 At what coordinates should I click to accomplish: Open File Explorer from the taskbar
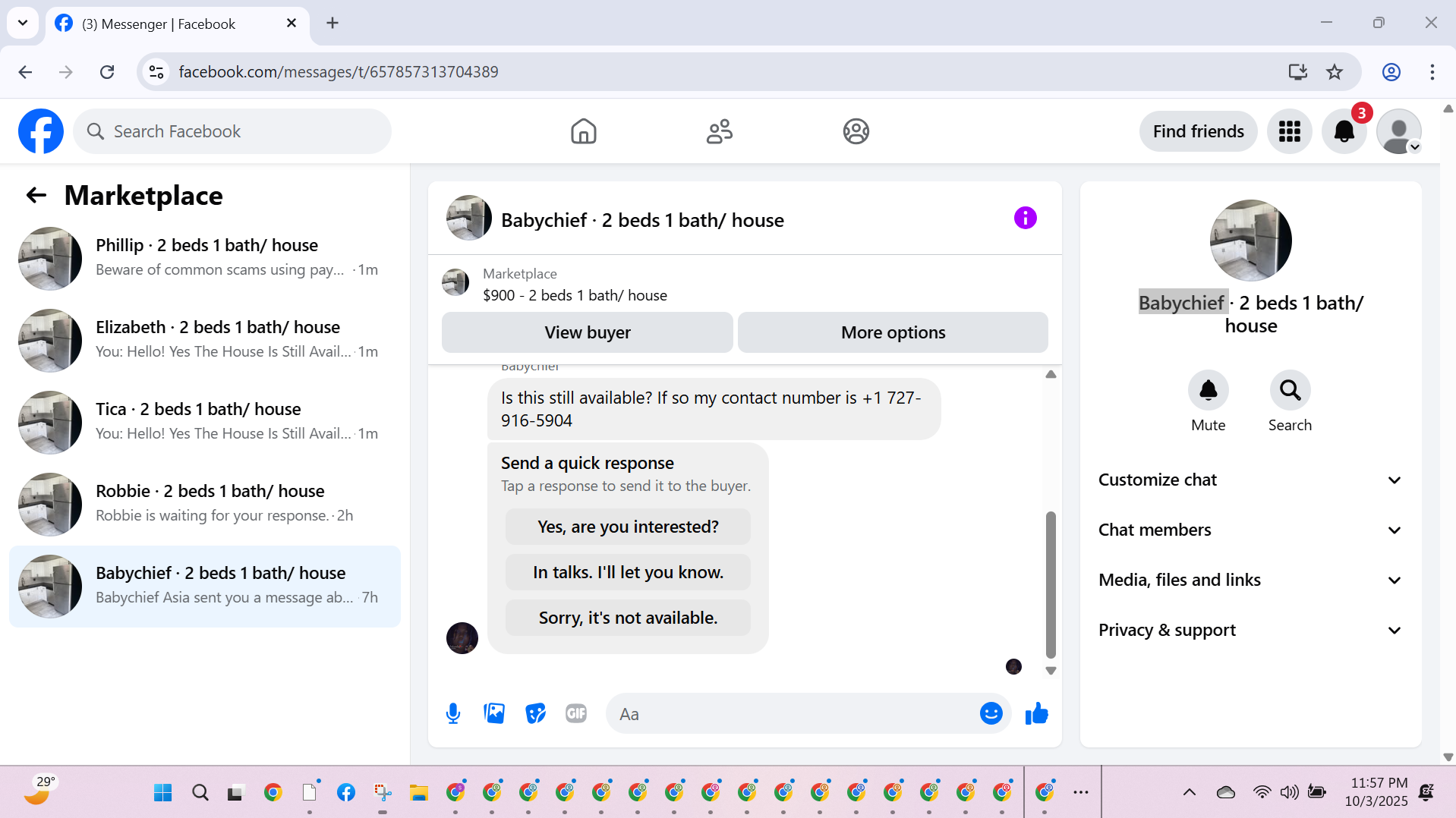[x=418, y=793]
